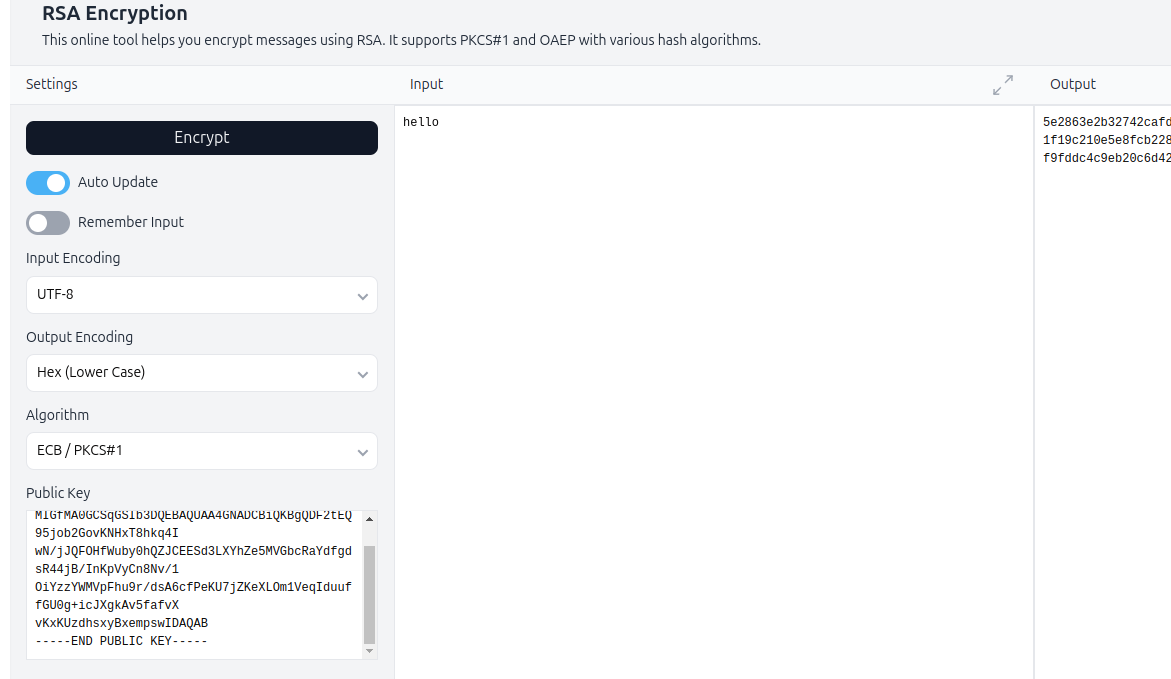1171x679 pixels.
Task: Click the Output text area with hex result
Action: (1104, 392)
